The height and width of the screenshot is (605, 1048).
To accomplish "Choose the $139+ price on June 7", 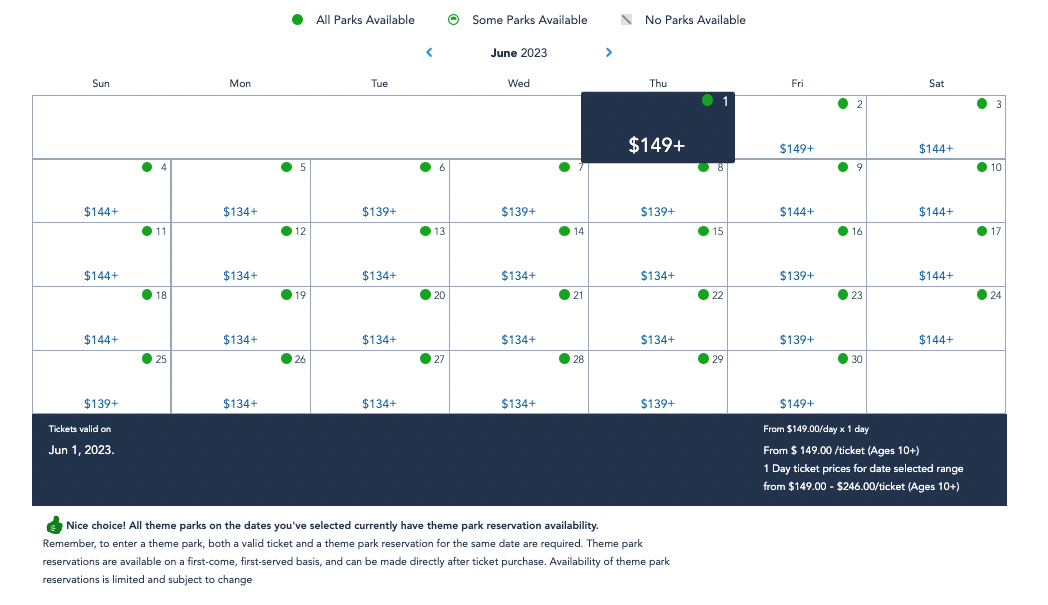I will tap(518, 212).
